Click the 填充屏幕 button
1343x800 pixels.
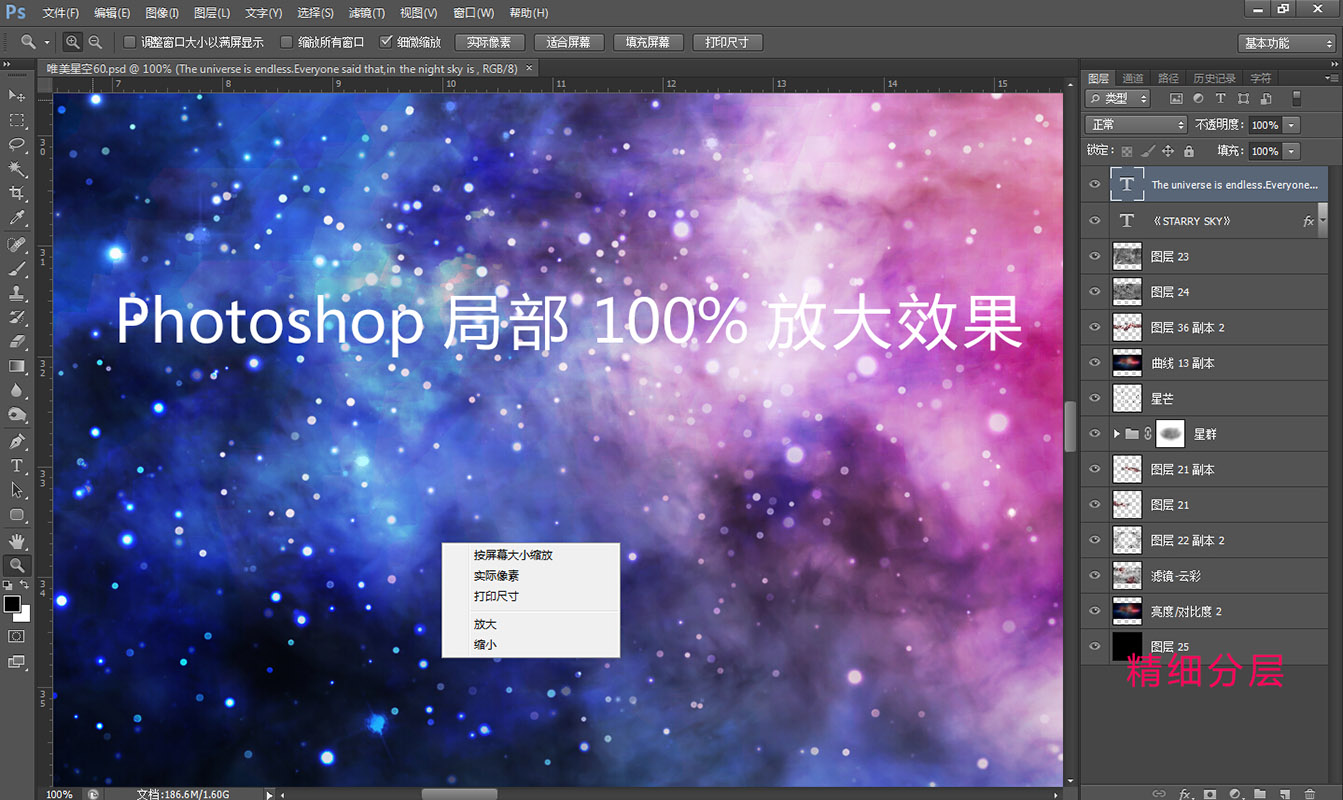(648, 42)
